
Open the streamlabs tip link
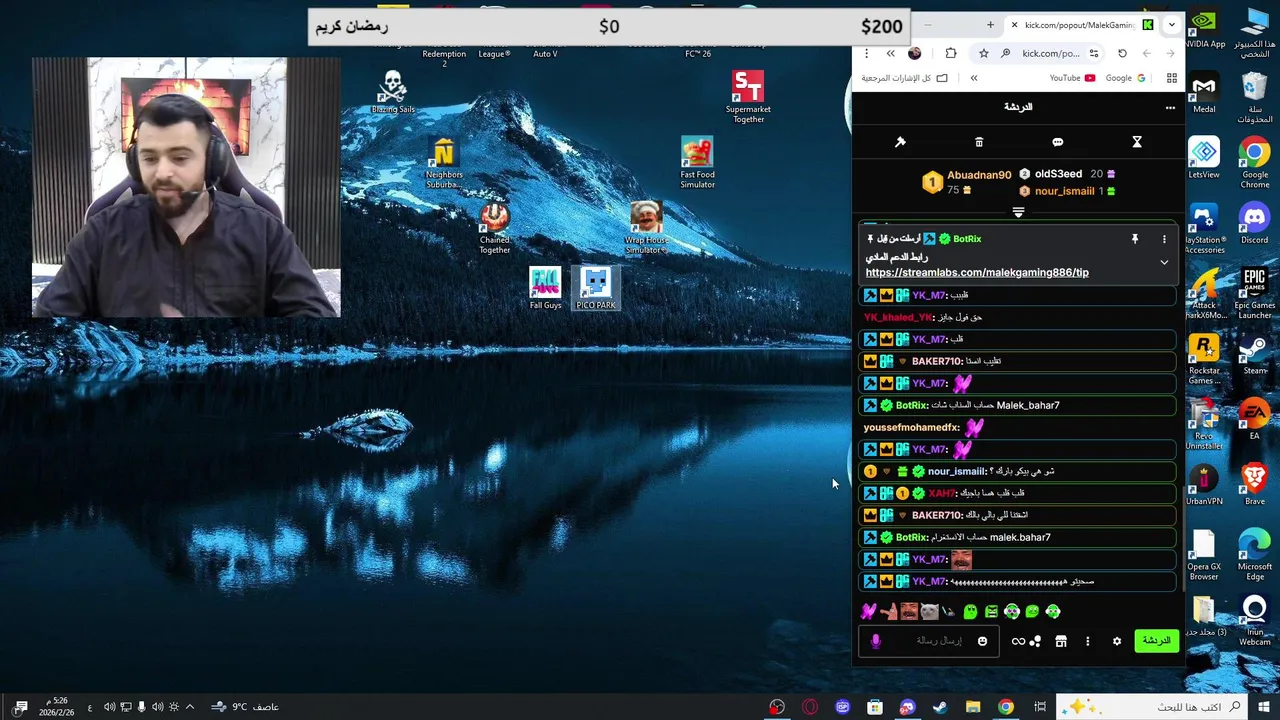pos(977,272)
